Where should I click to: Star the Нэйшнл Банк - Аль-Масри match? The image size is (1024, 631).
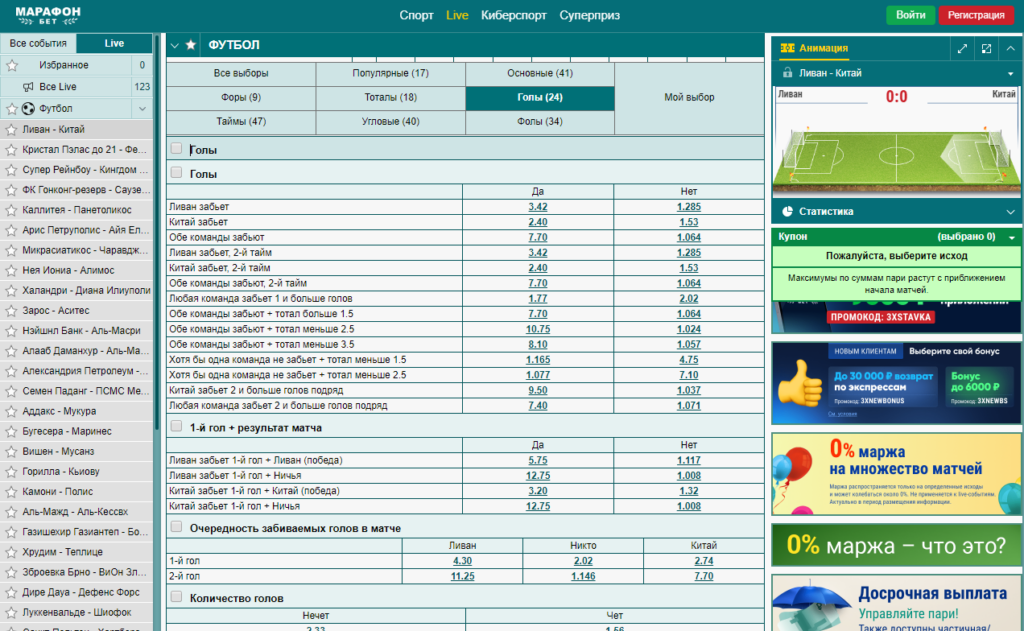pos(10,331)
